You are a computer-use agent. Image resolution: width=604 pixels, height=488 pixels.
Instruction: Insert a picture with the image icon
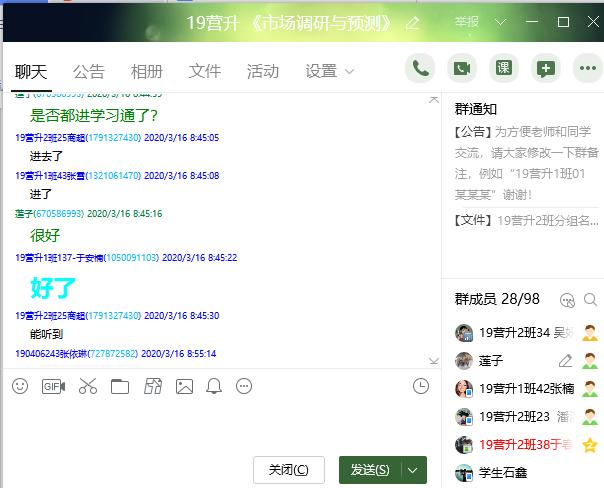click(x=184, y=386)
